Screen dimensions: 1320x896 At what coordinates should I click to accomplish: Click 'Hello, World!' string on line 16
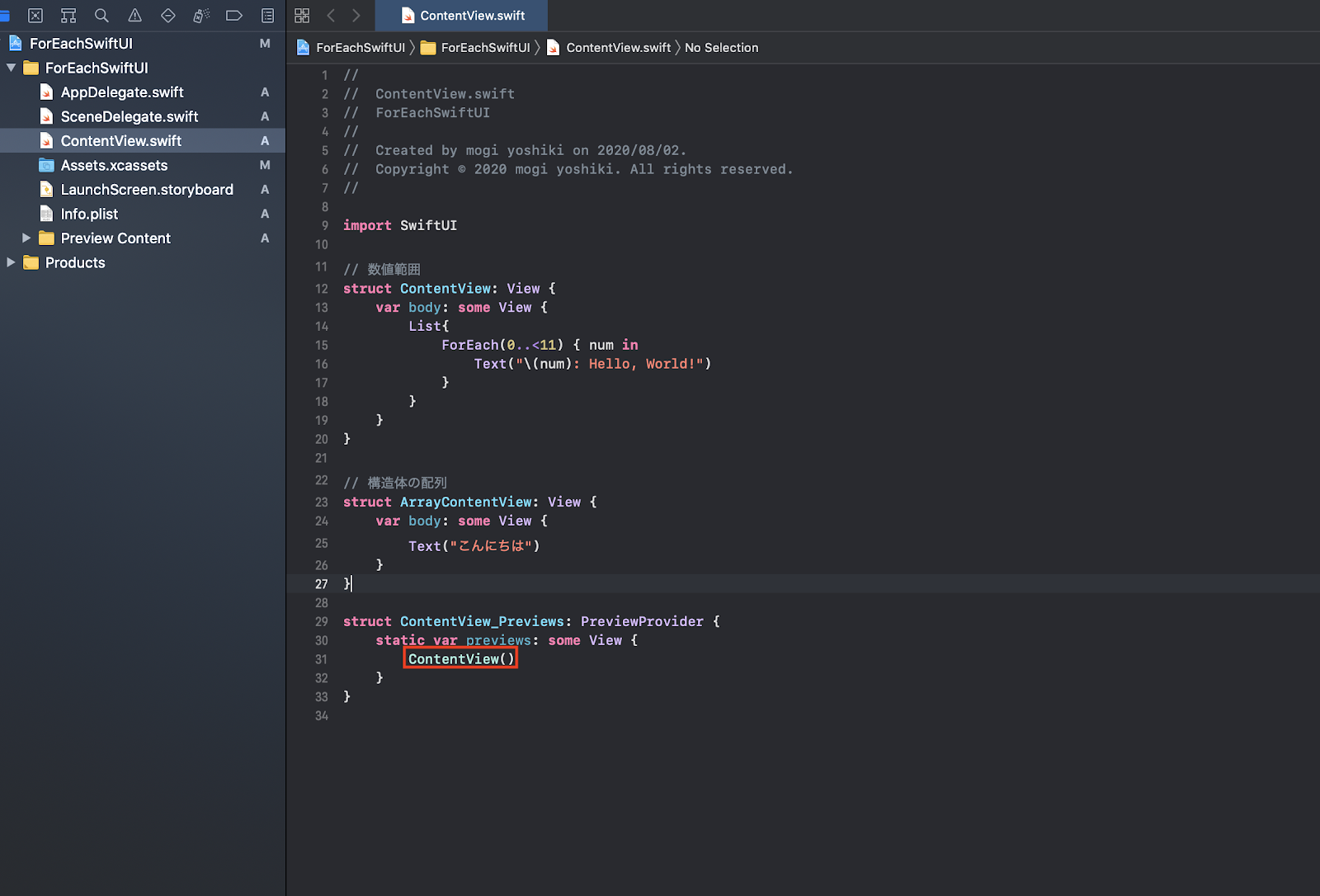coord(646,364)
